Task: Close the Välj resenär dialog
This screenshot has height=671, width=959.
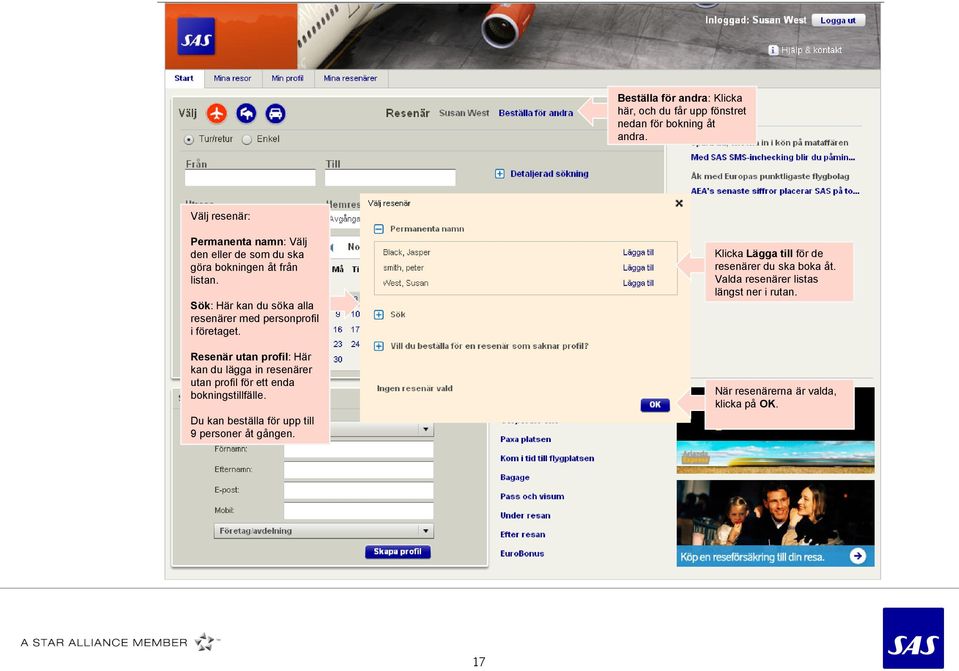Action: (x=679, y=203)
